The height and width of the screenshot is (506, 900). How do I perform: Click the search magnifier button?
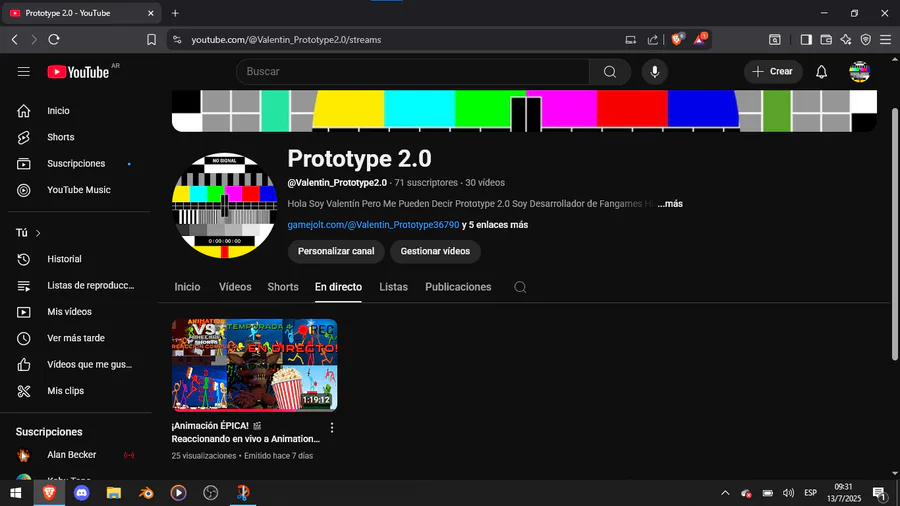click(610, 72)
